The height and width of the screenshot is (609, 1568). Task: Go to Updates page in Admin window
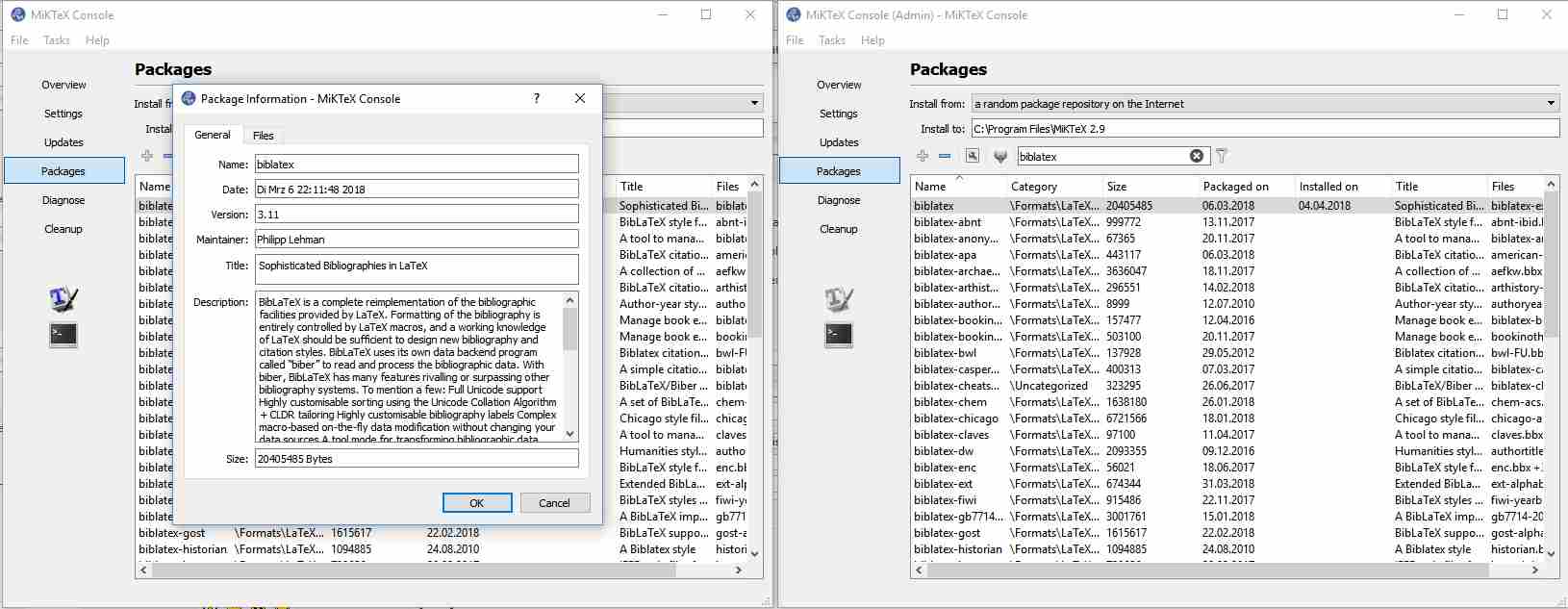click(x=839, y=142)
